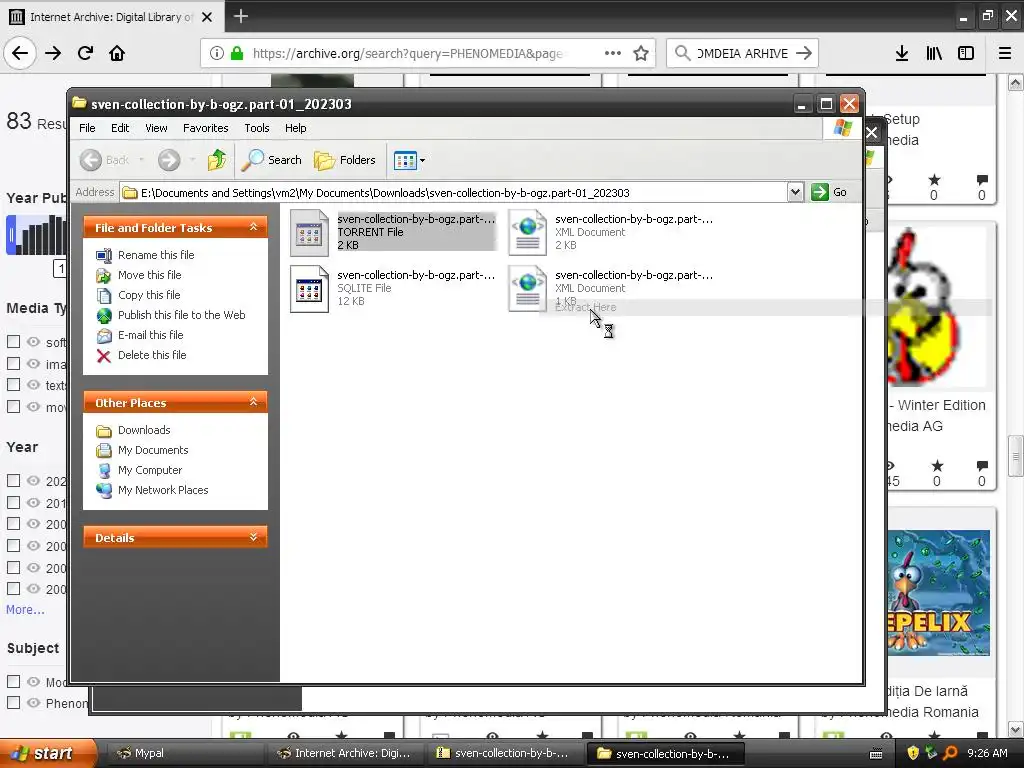Click the Forward arrow in Explorer toolbar
This screenshot has width=1024, height=768.
pyautogui.click(x=169, y=160)
